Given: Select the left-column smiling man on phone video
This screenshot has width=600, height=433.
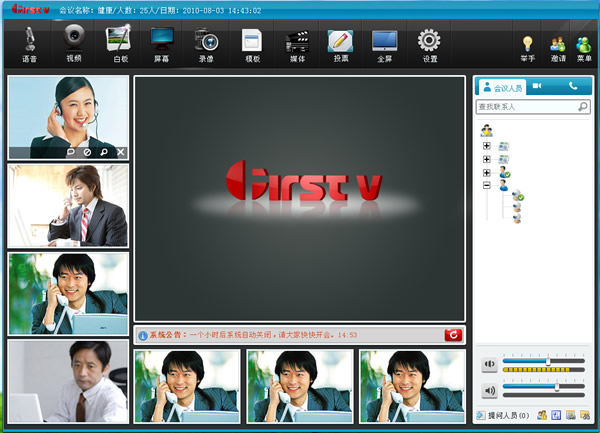Looking at the screenshot, I should point(68,293).
